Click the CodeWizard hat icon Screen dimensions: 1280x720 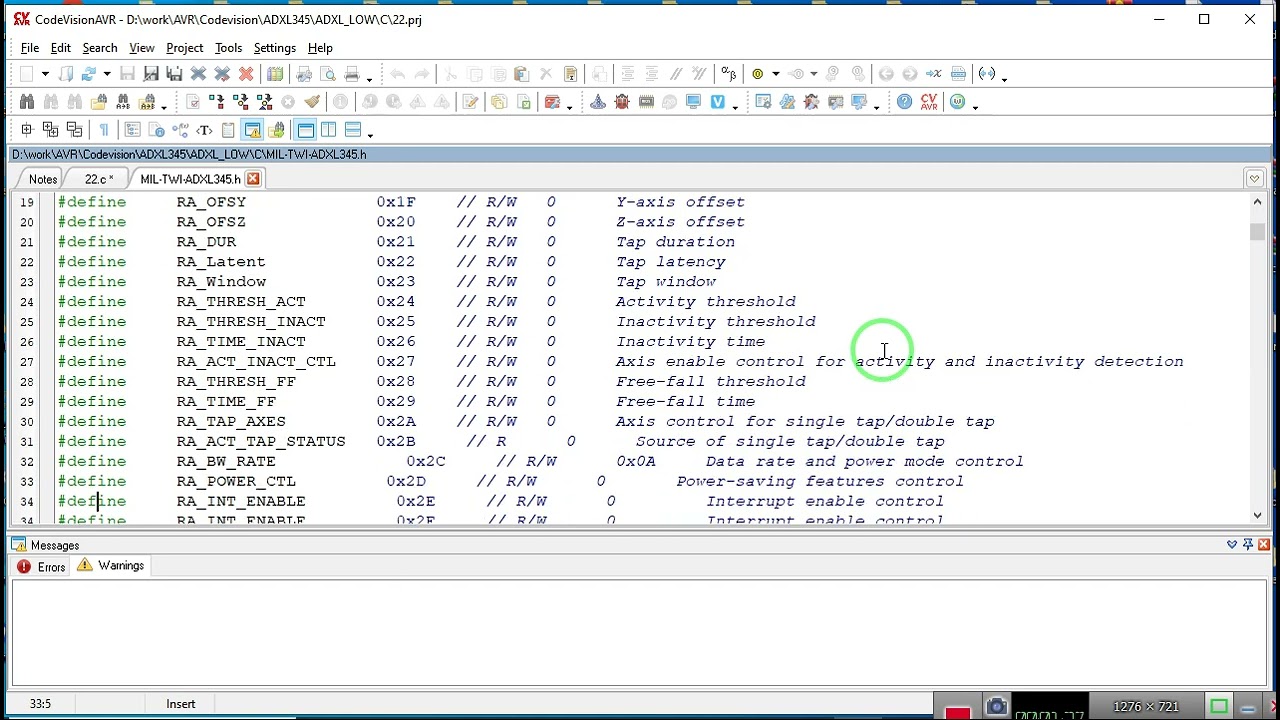pyautogui.click(x=598, y=102)
